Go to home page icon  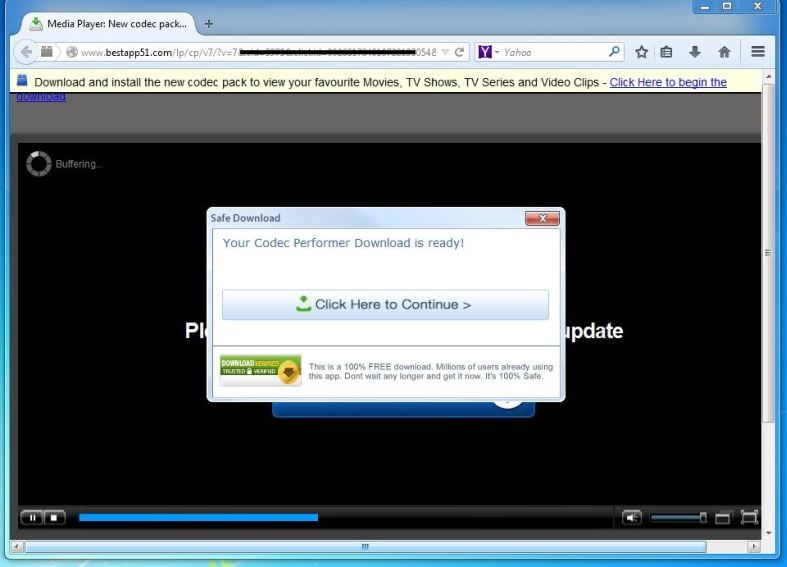[724, 52]
